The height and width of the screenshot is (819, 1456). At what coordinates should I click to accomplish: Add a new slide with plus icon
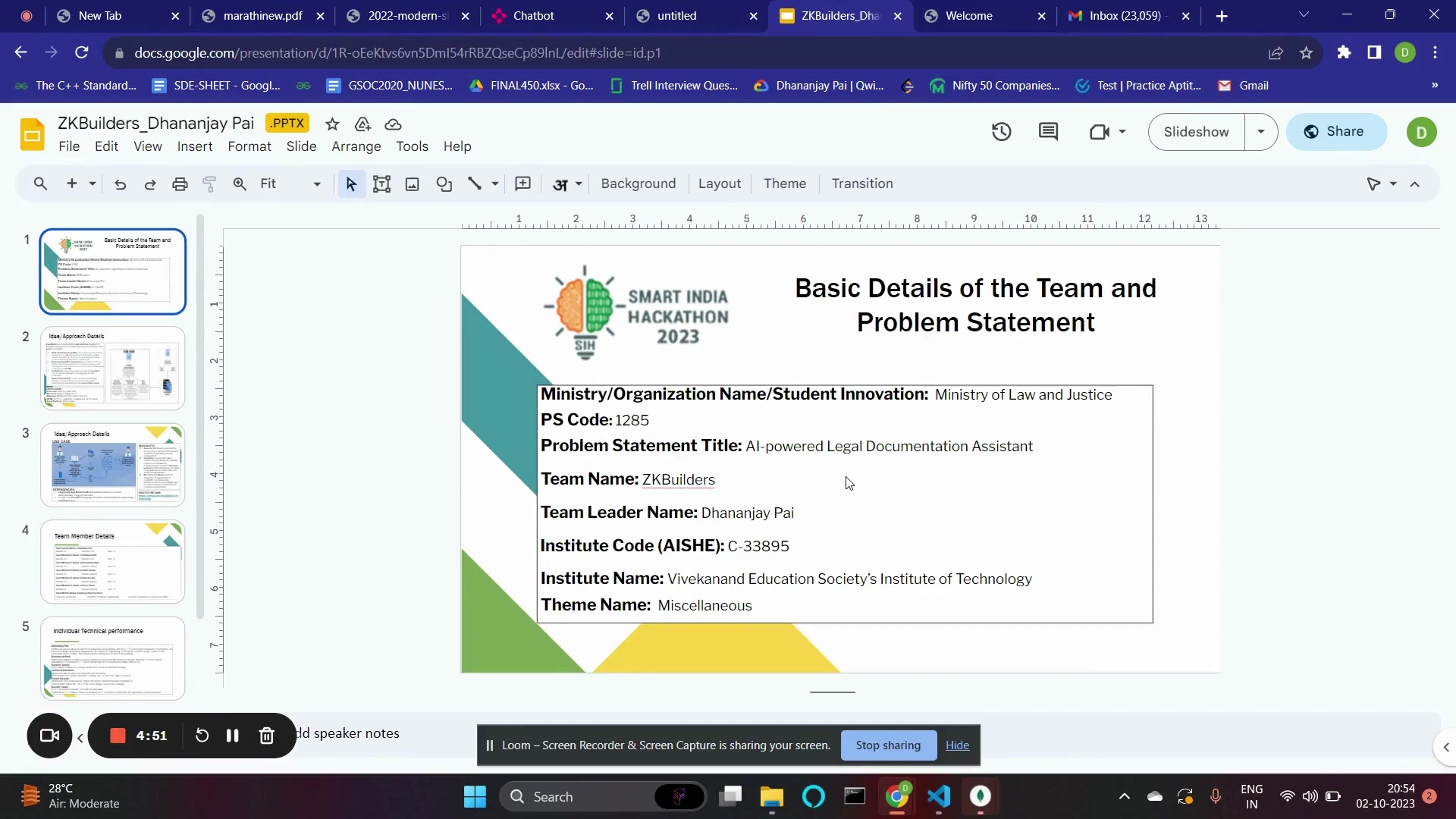(x=72, y=184)
